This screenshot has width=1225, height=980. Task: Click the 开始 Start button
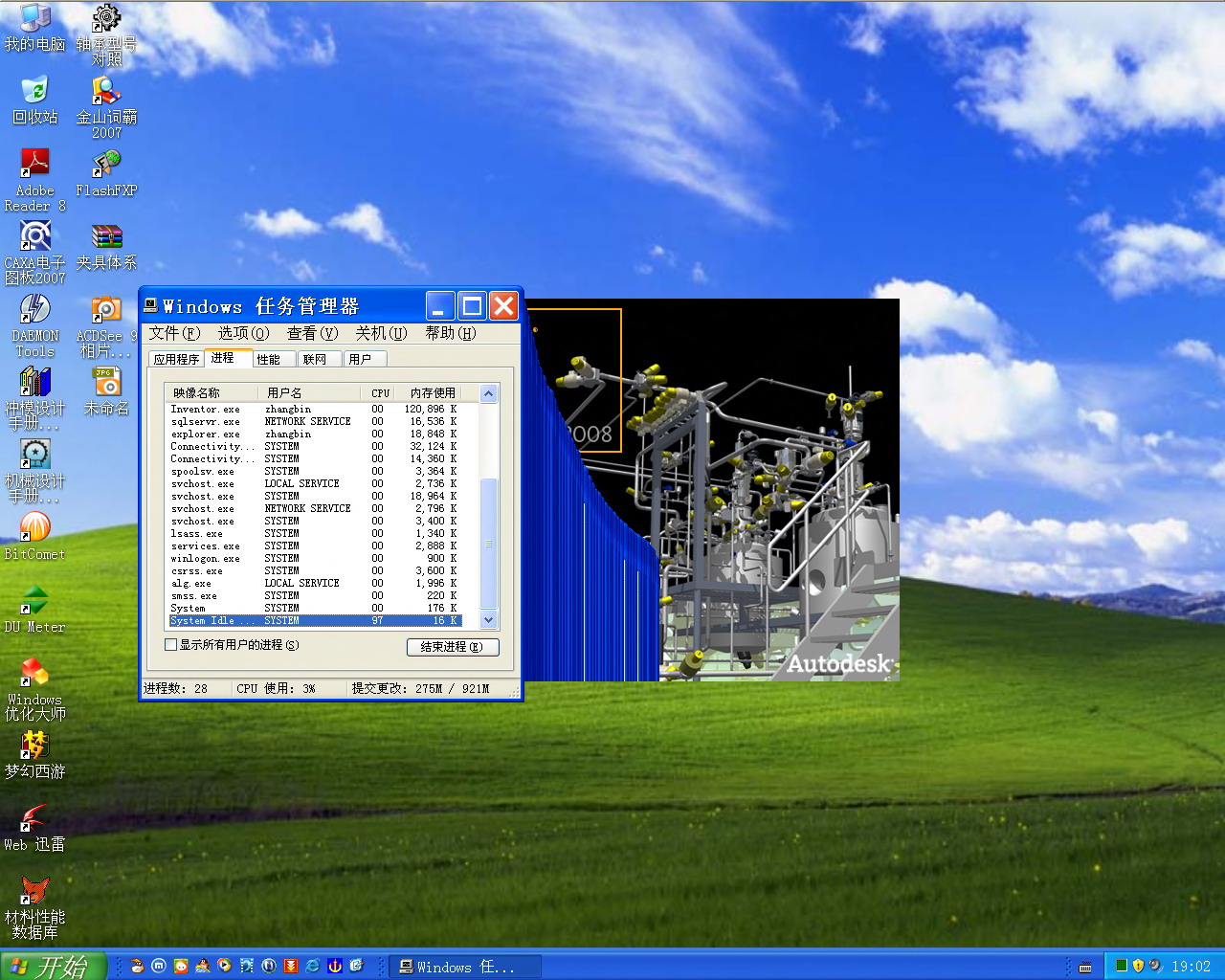coord(53,966)
